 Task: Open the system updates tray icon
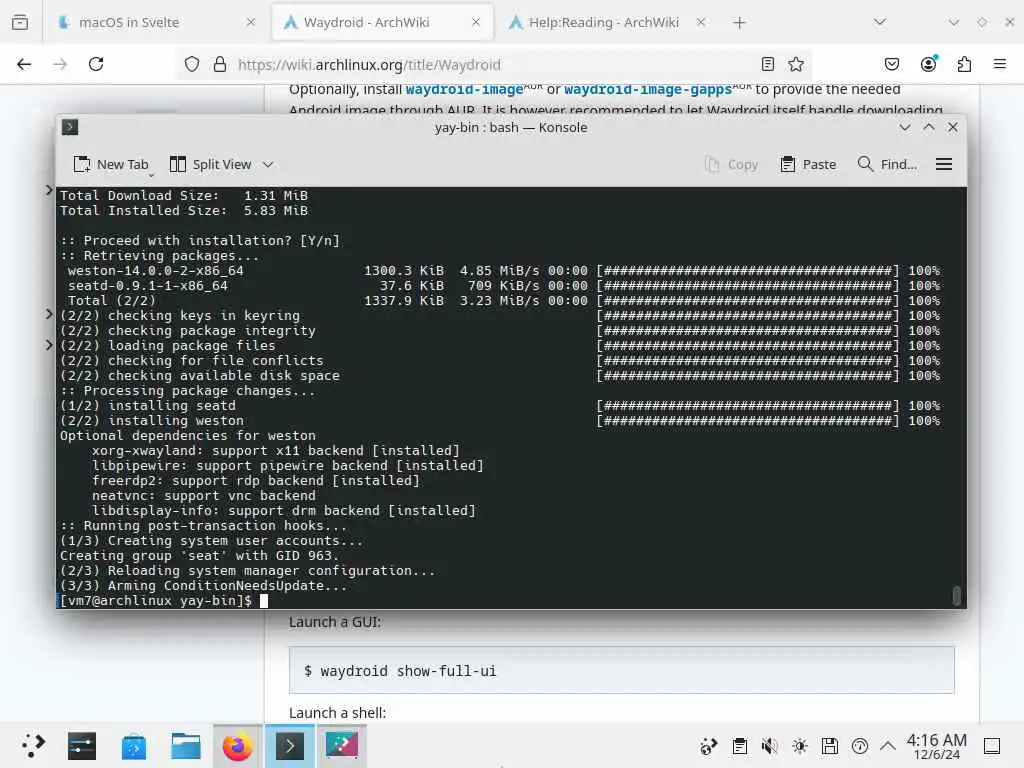[860, 746]
